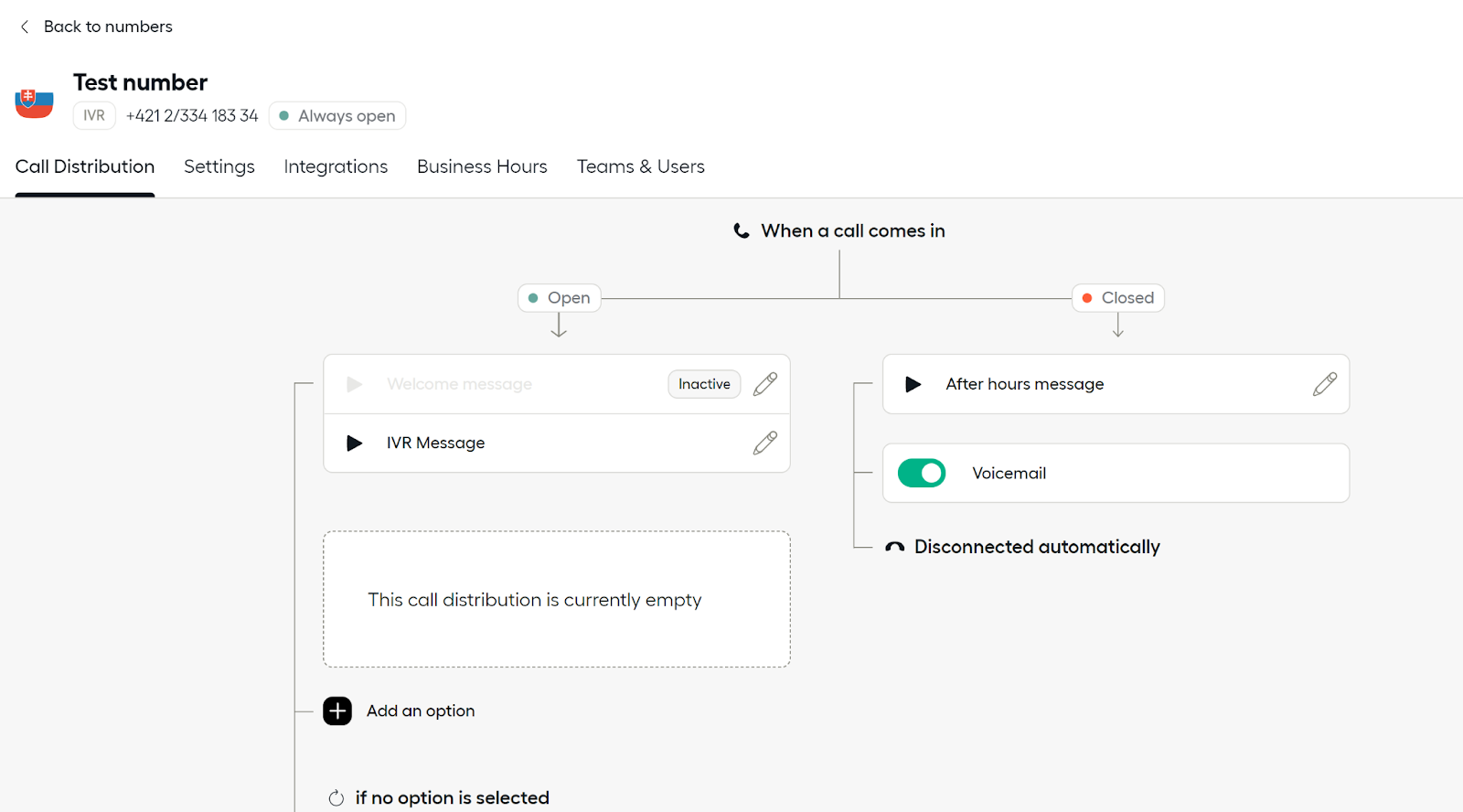The width and height of the screenshot is (1463, 812).
Task: Turn off the Voicemail toggle
Action: 922,473
